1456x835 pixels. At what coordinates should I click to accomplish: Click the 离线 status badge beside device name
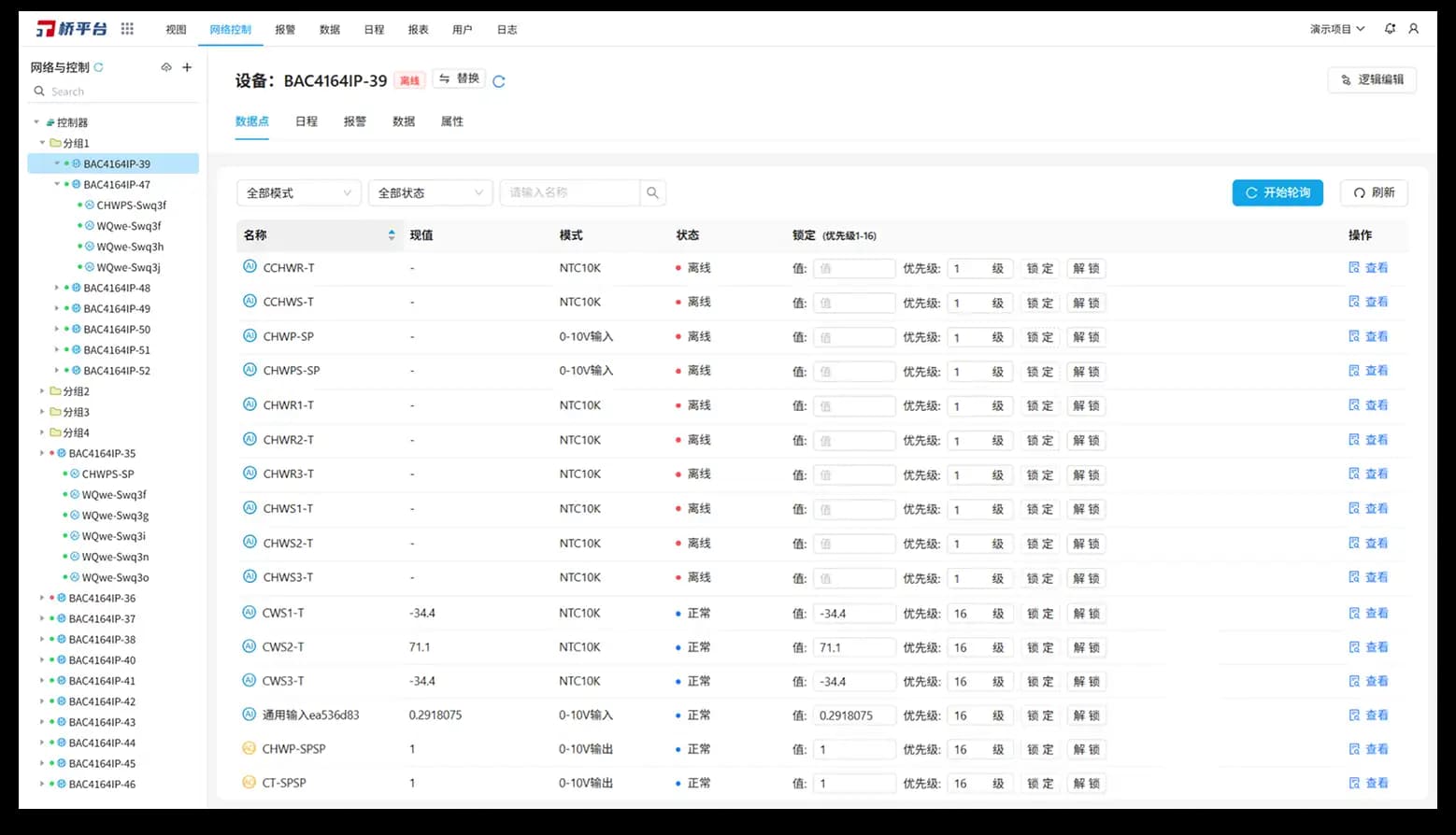tap(409, 80)
